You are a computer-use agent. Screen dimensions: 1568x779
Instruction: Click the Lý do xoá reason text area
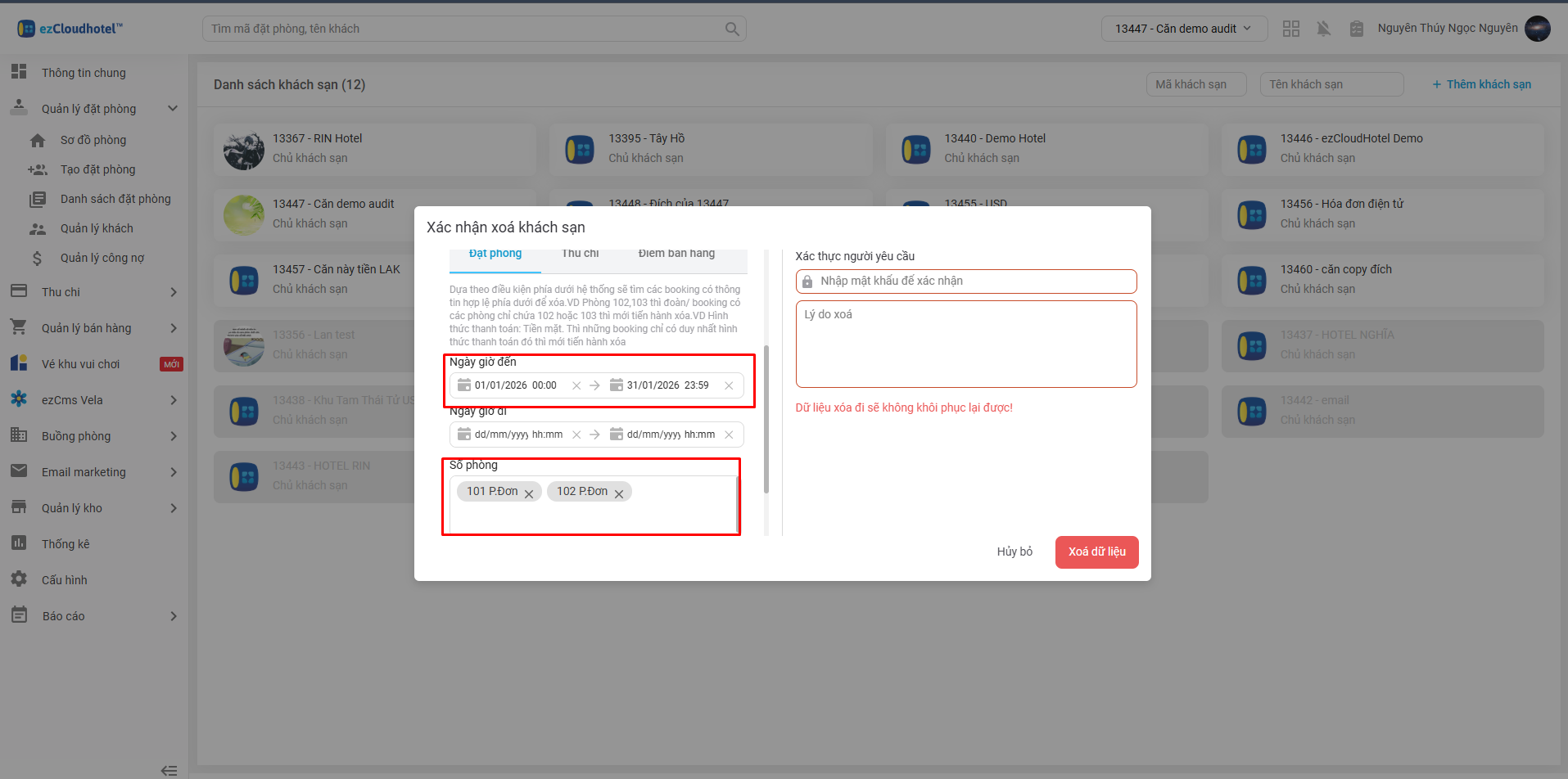966,344
